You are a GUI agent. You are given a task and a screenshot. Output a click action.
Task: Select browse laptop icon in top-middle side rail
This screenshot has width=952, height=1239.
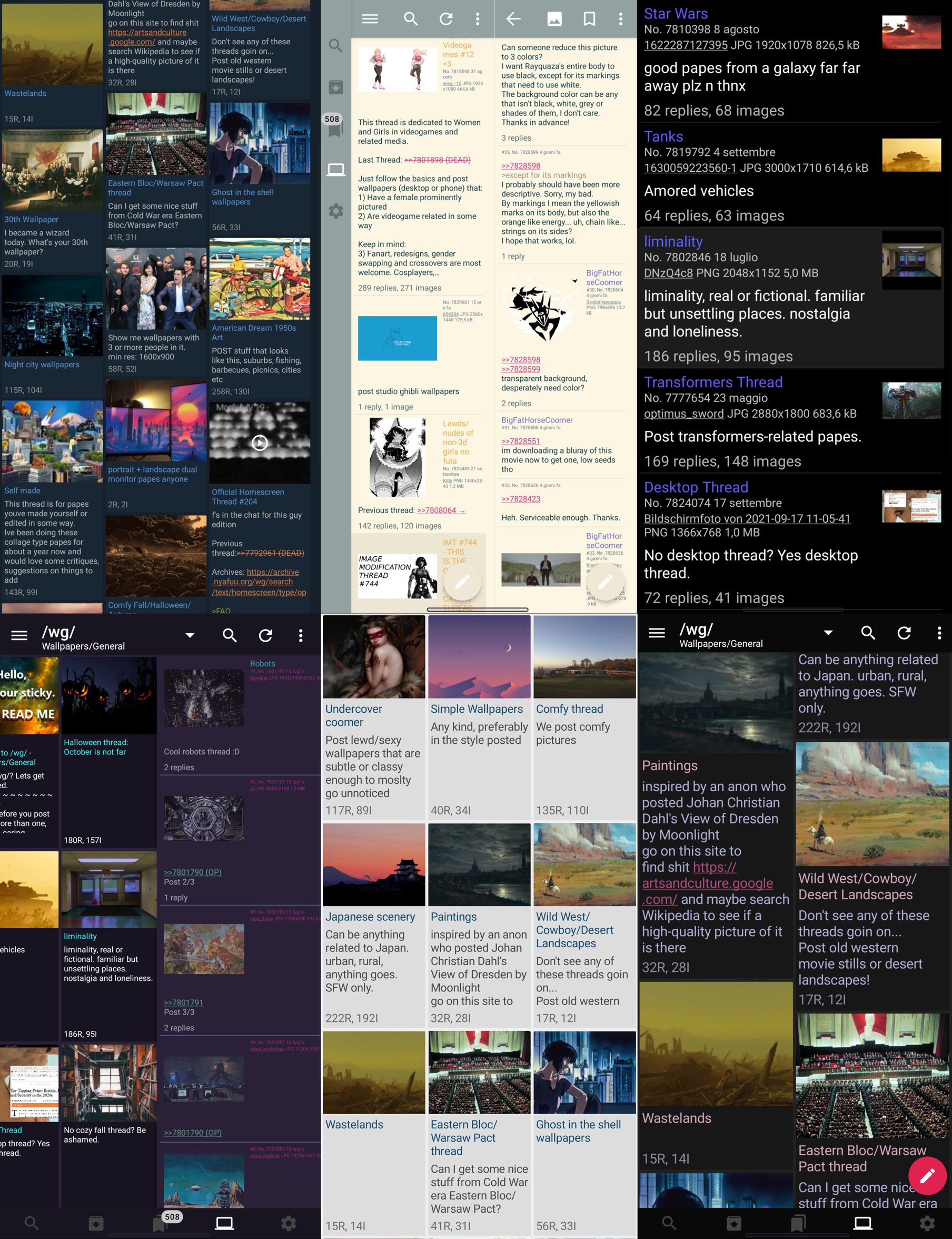click(x=336, y=170)
